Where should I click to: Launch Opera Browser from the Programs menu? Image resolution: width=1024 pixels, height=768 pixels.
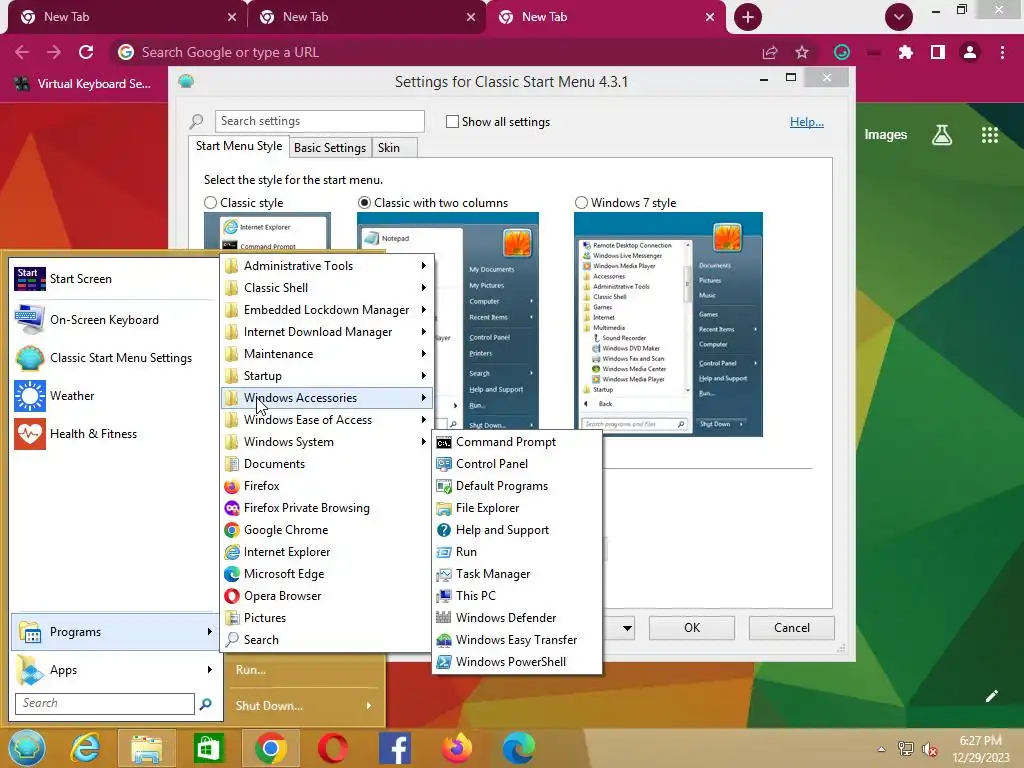[327, 596]
